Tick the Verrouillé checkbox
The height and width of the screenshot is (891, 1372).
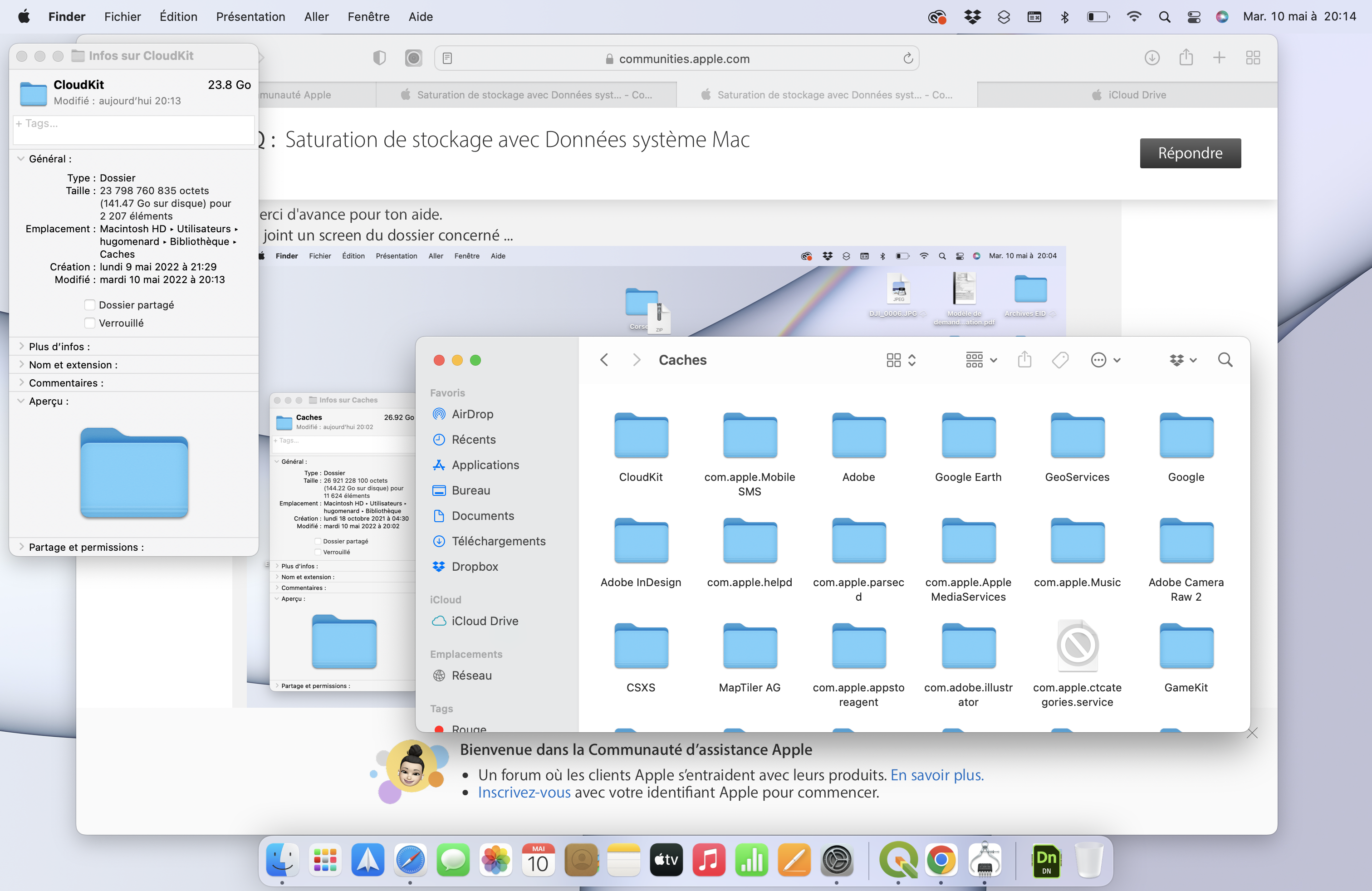point(90,323)
